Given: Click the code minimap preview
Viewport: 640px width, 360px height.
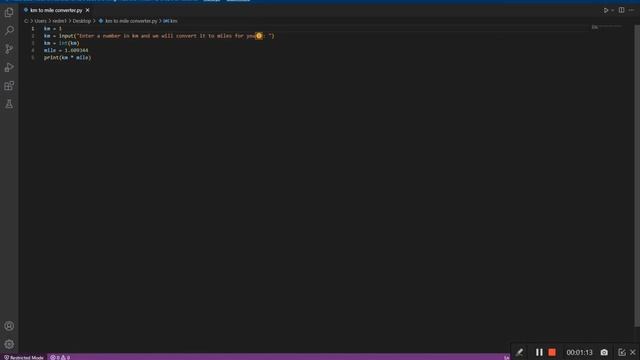Looking at the screenshot, I should click(606, 28).
